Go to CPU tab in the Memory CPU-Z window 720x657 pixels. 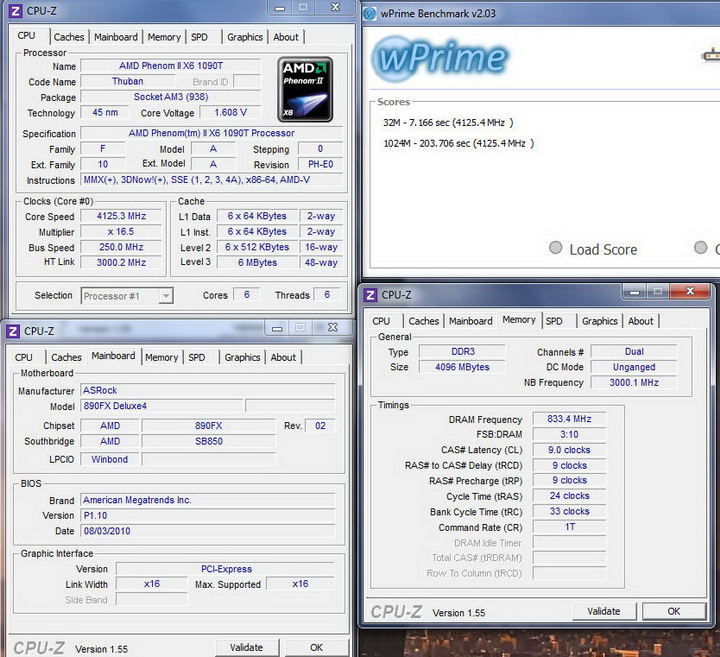(x=381, y=321)
